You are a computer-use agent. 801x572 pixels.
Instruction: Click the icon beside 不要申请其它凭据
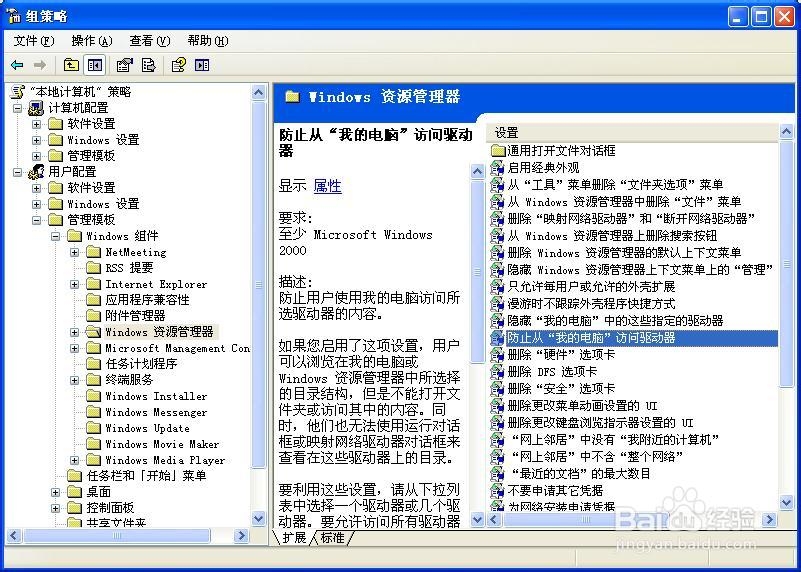[497, 490]
